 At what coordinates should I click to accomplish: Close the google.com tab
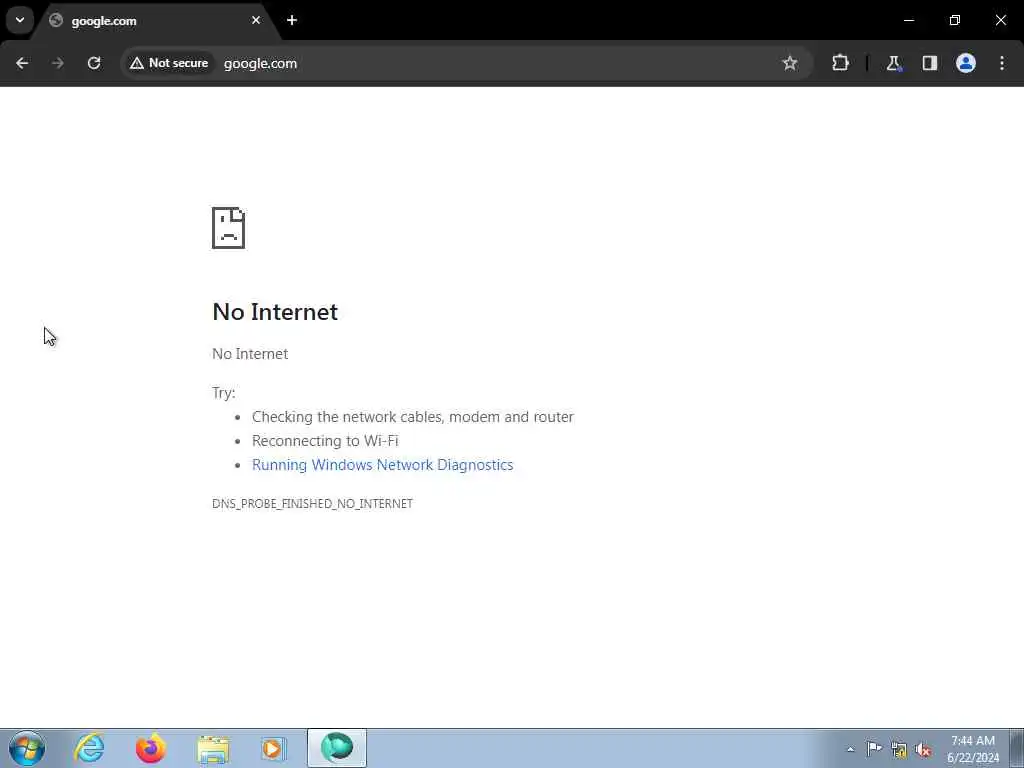pyautogui.click(x=256, y=20)
